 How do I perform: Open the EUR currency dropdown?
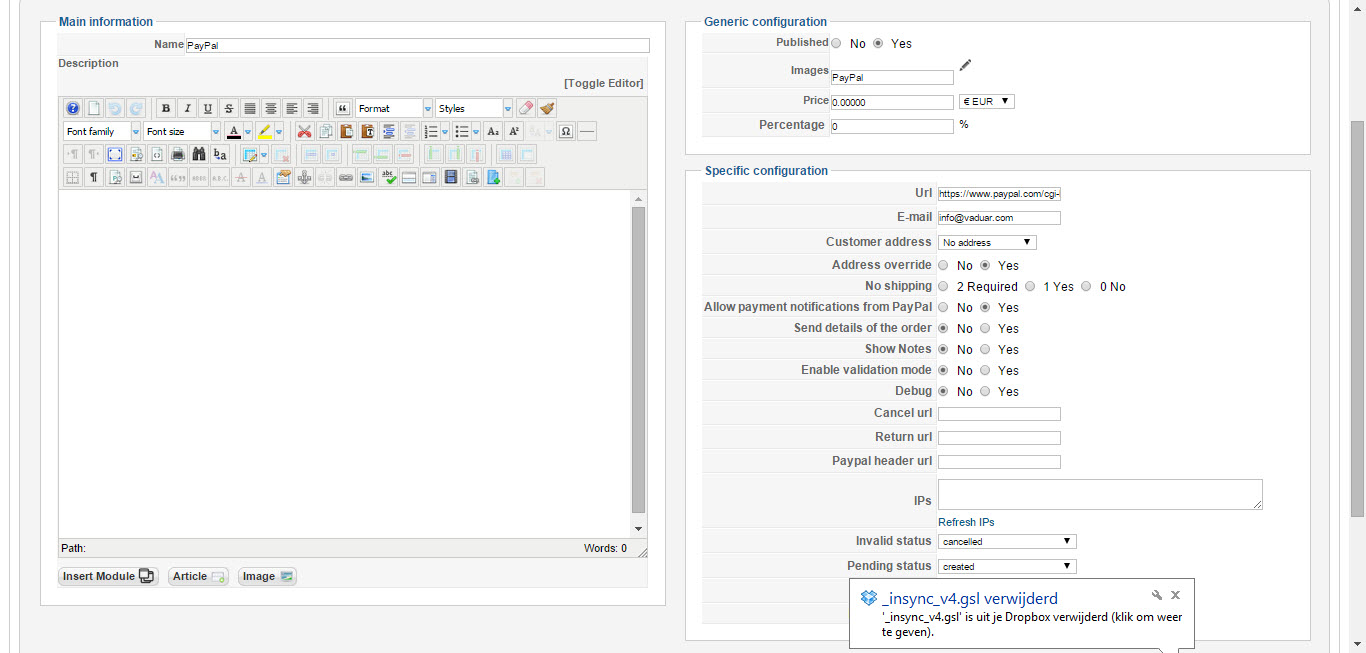coord(986,101)
